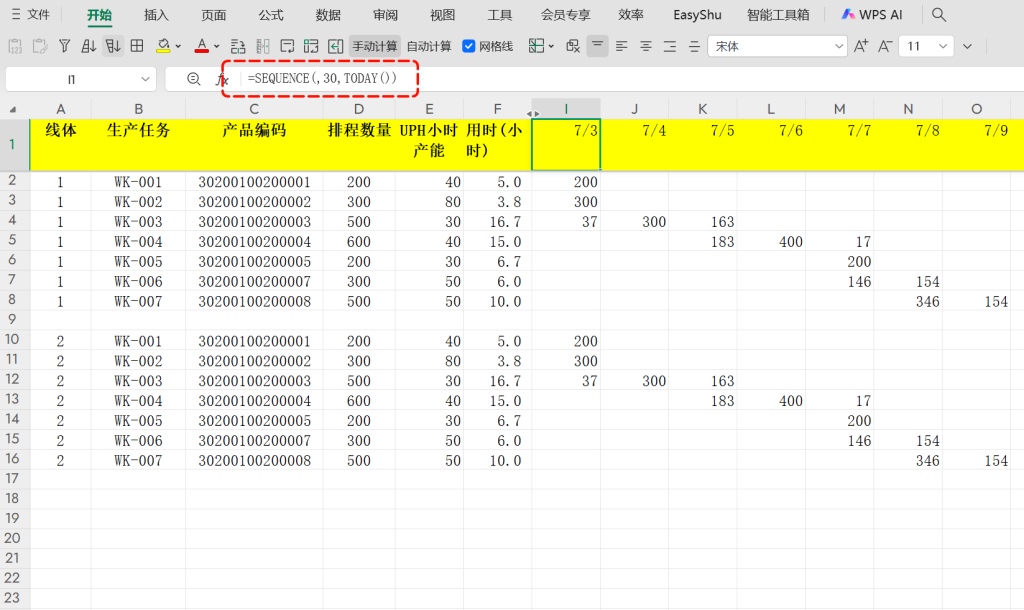
Task: Align text right
Action: pyautogui.click(x=669, y=46)
